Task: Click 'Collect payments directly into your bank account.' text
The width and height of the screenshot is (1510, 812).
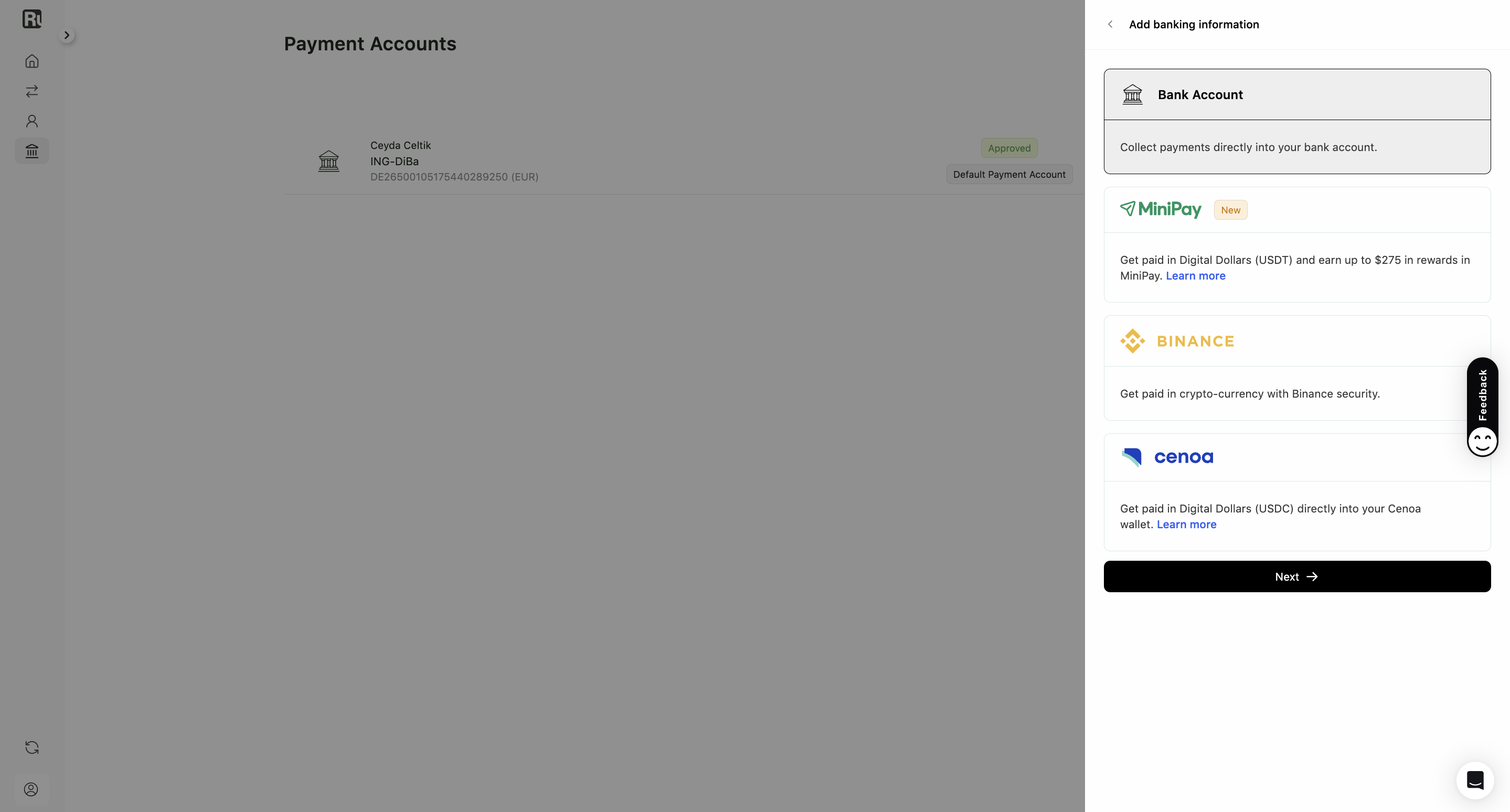Action: pos(1248,147)
